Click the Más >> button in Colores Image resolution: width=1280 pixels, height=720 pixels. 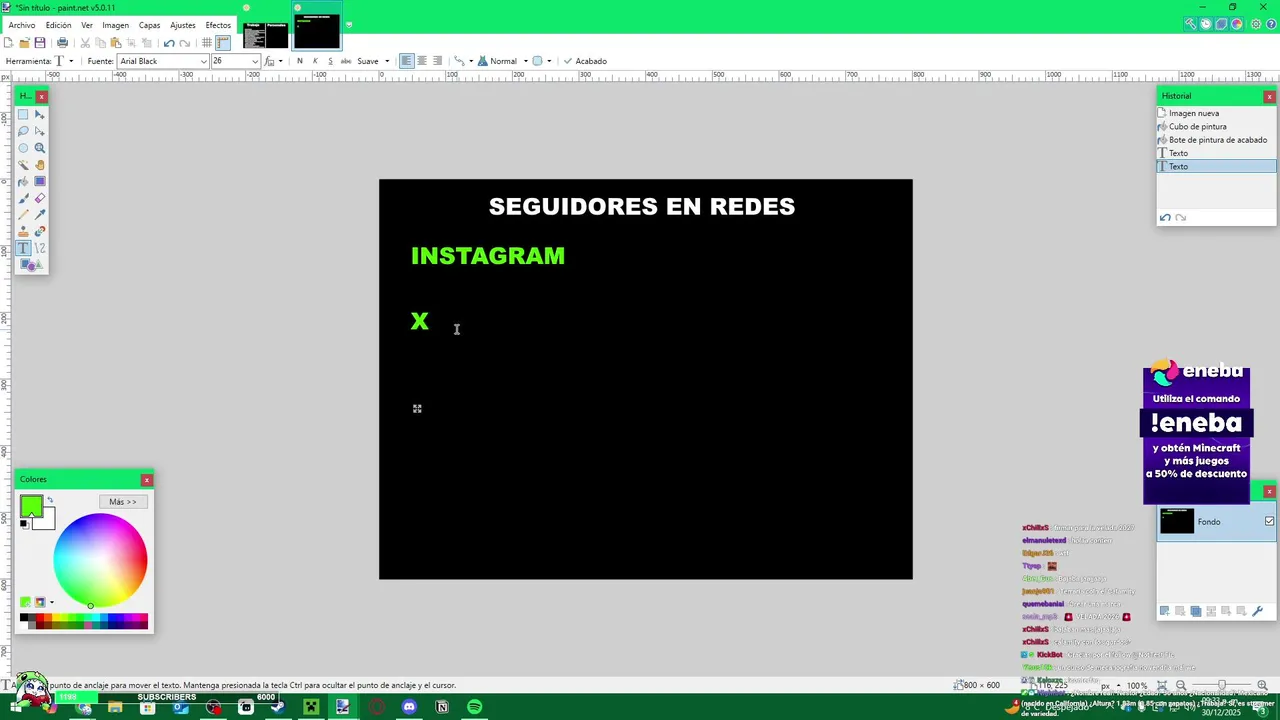pos(123,502)
